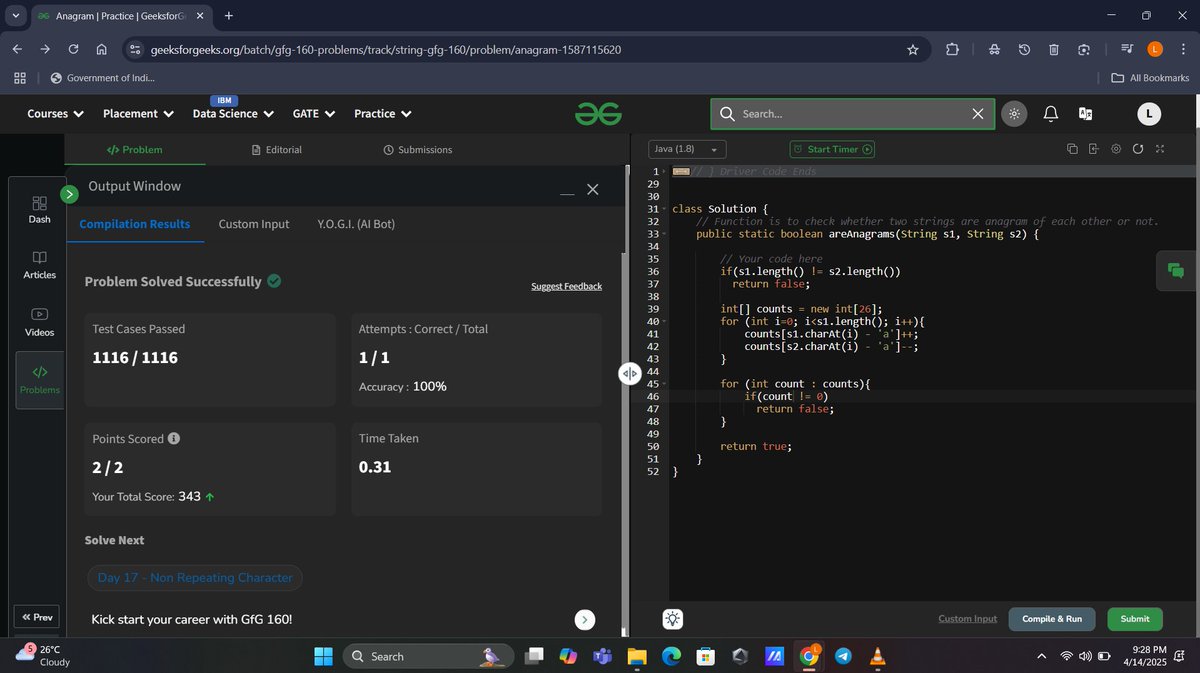Expand the Courses menu
Image resolution: width=1200 pixels, height=673 pixels.
[x=55, y=114]
